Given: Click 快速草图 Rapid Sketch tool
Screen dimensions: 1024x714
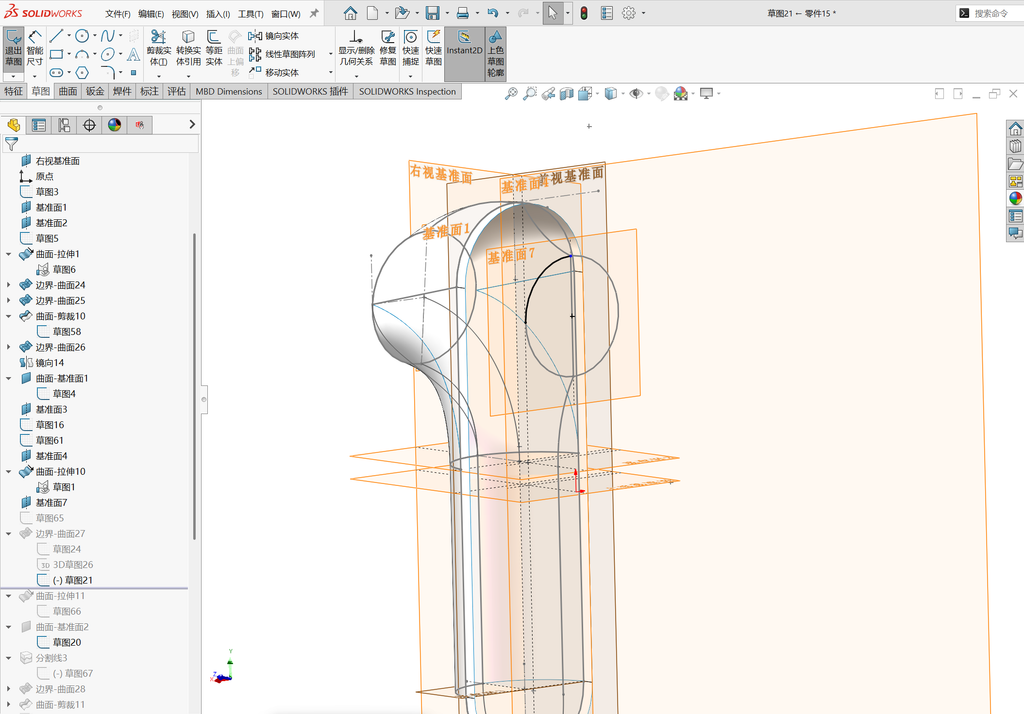Looking at the screenshot, I should click(x=434, y=48).
